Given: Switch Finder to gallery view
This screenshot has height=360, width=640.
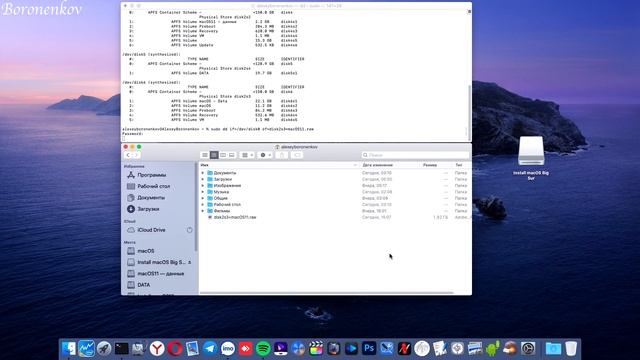Looking at the screenshot, I should [x=232, y=155].
